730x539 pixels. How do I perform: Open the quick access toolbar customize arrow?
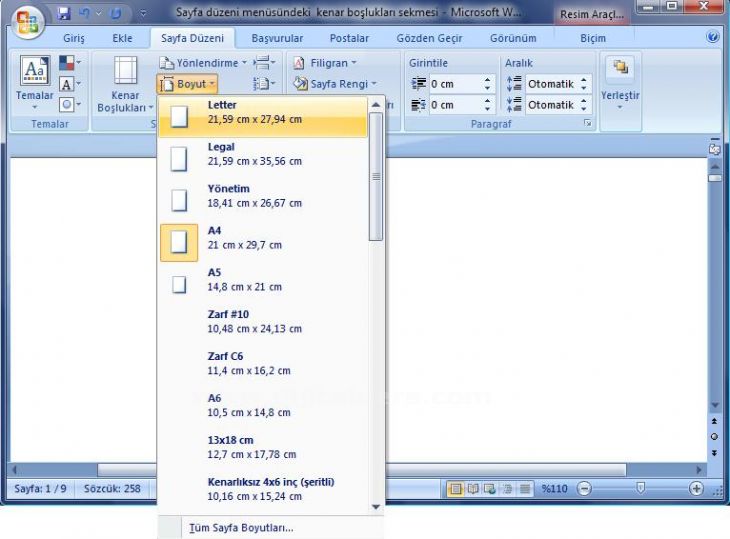(x=142, y=14)
